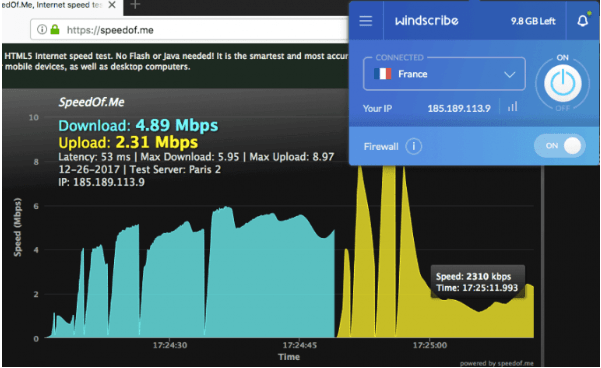601x368 pixels.
Task: Open the connected location selector box
Action: click(444, 74)
